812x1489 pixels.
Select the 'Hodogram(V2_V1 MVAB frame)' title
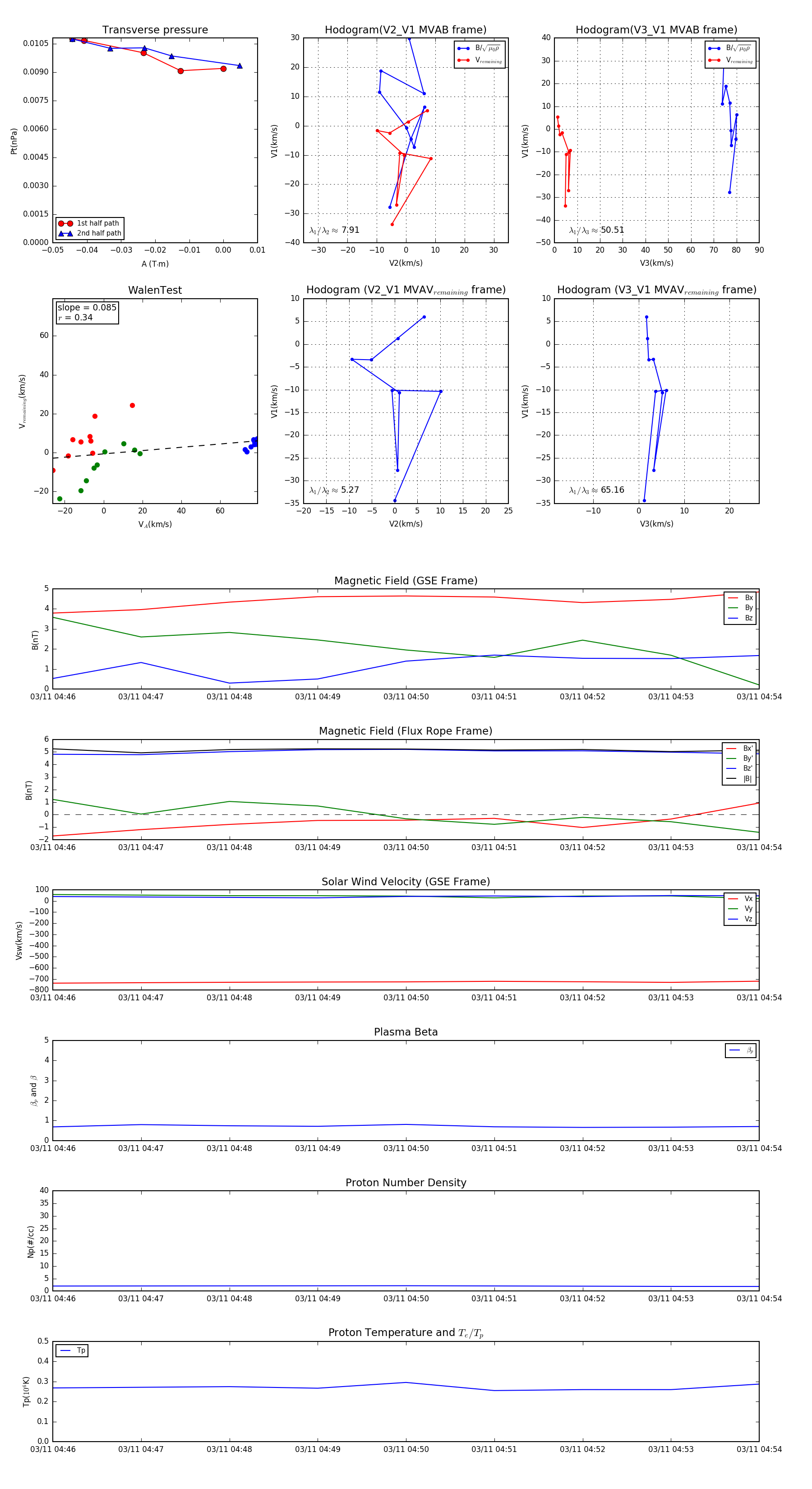[406, 29]
